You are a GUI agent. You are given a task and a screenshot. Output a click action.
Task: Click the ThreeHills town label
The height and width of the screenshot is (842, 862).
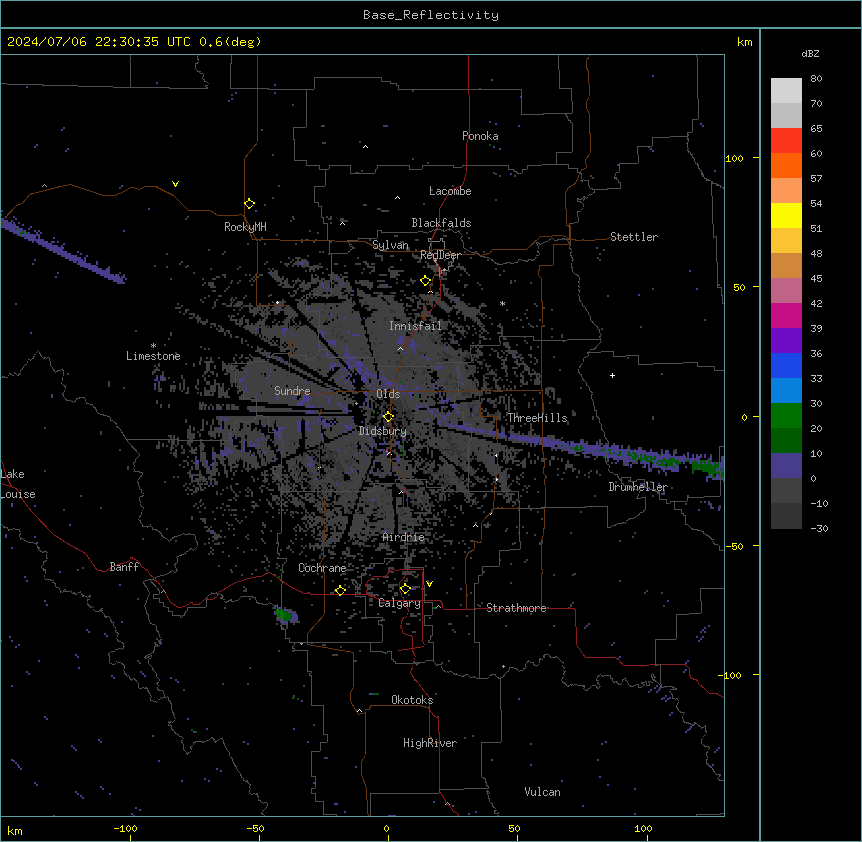click(537, 418)
